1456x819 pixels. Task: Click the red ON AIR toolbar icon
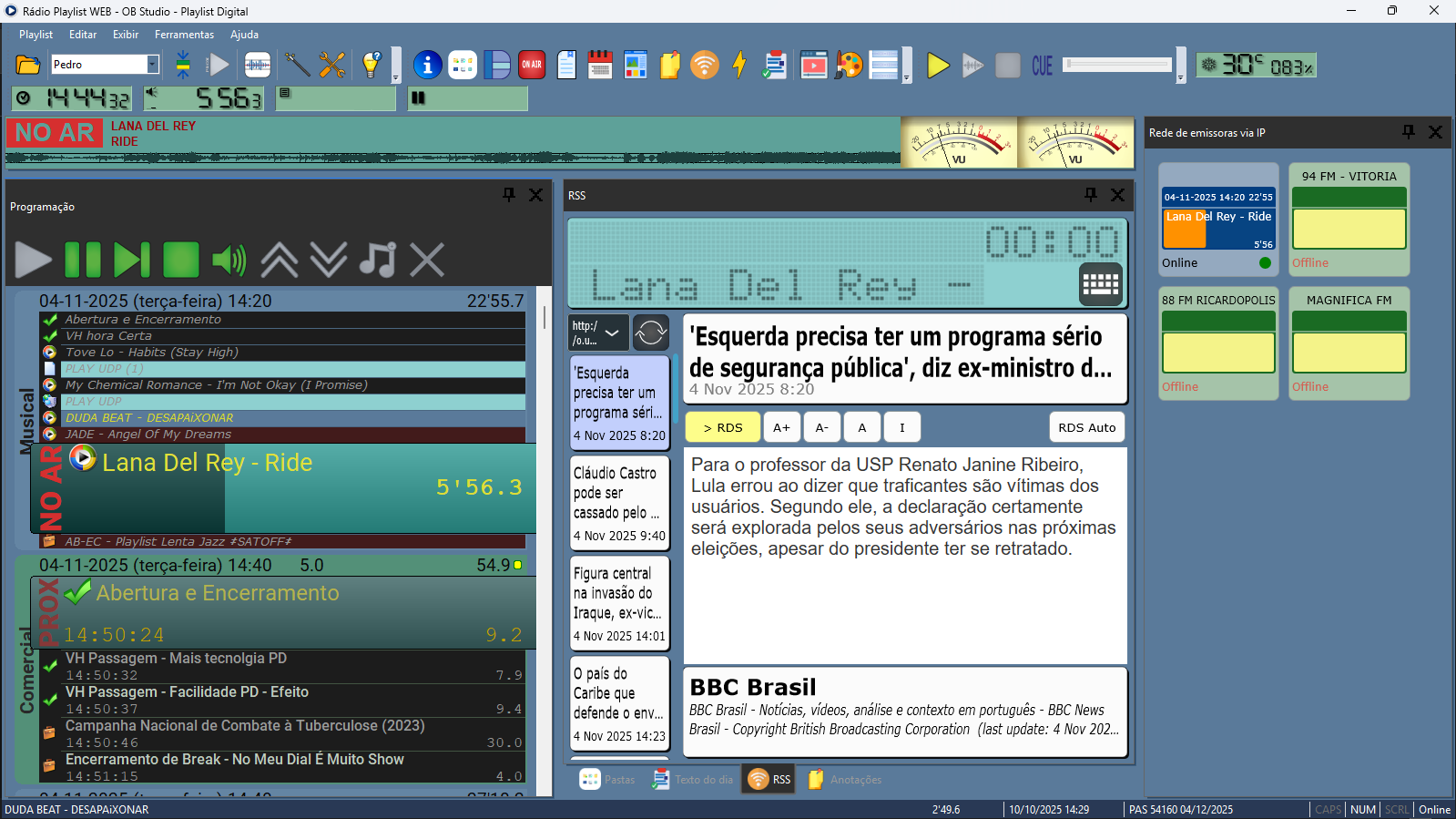click(x=532, y=65)
